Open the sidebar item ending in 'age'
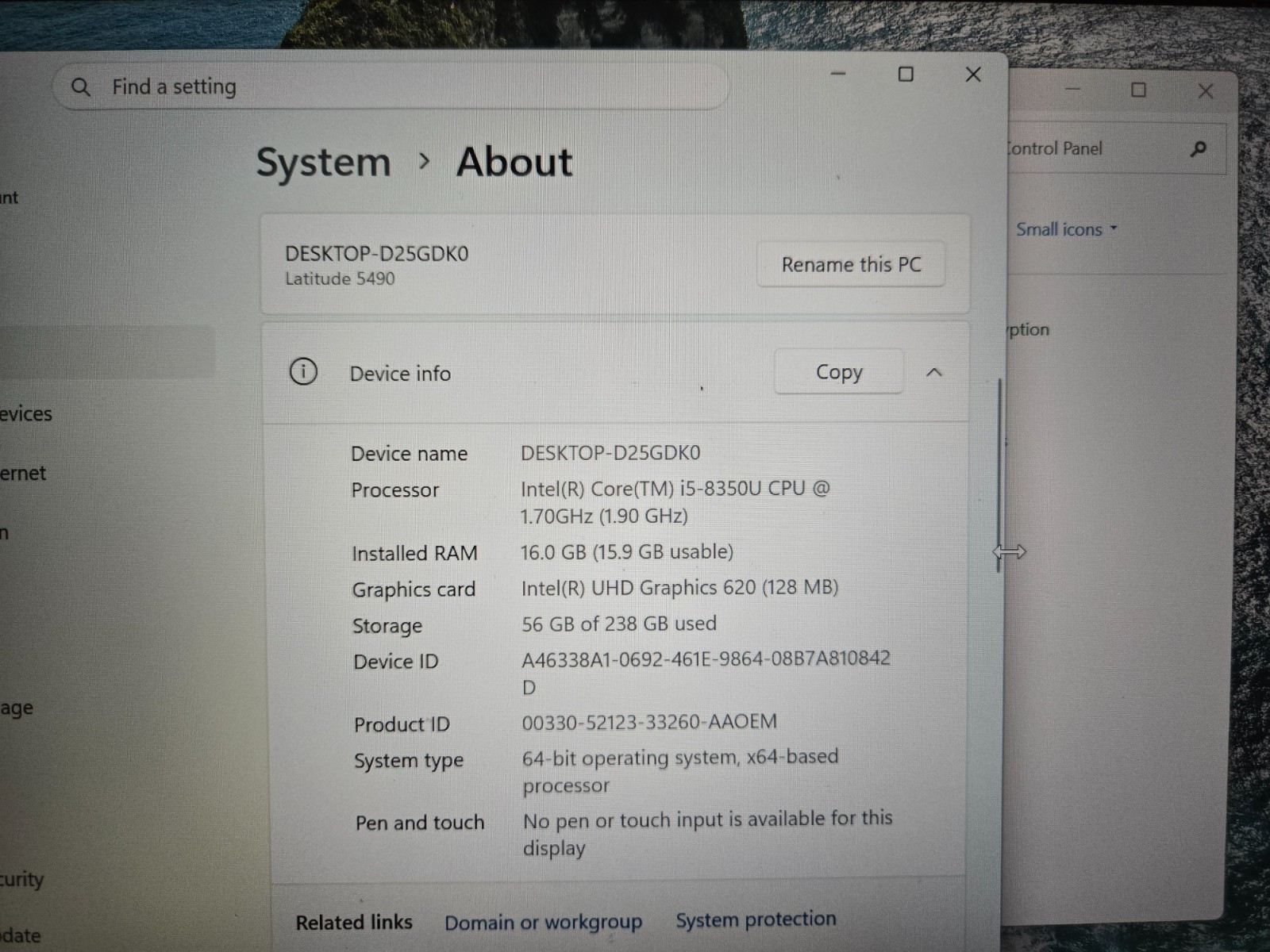 (x=17, y=708)
